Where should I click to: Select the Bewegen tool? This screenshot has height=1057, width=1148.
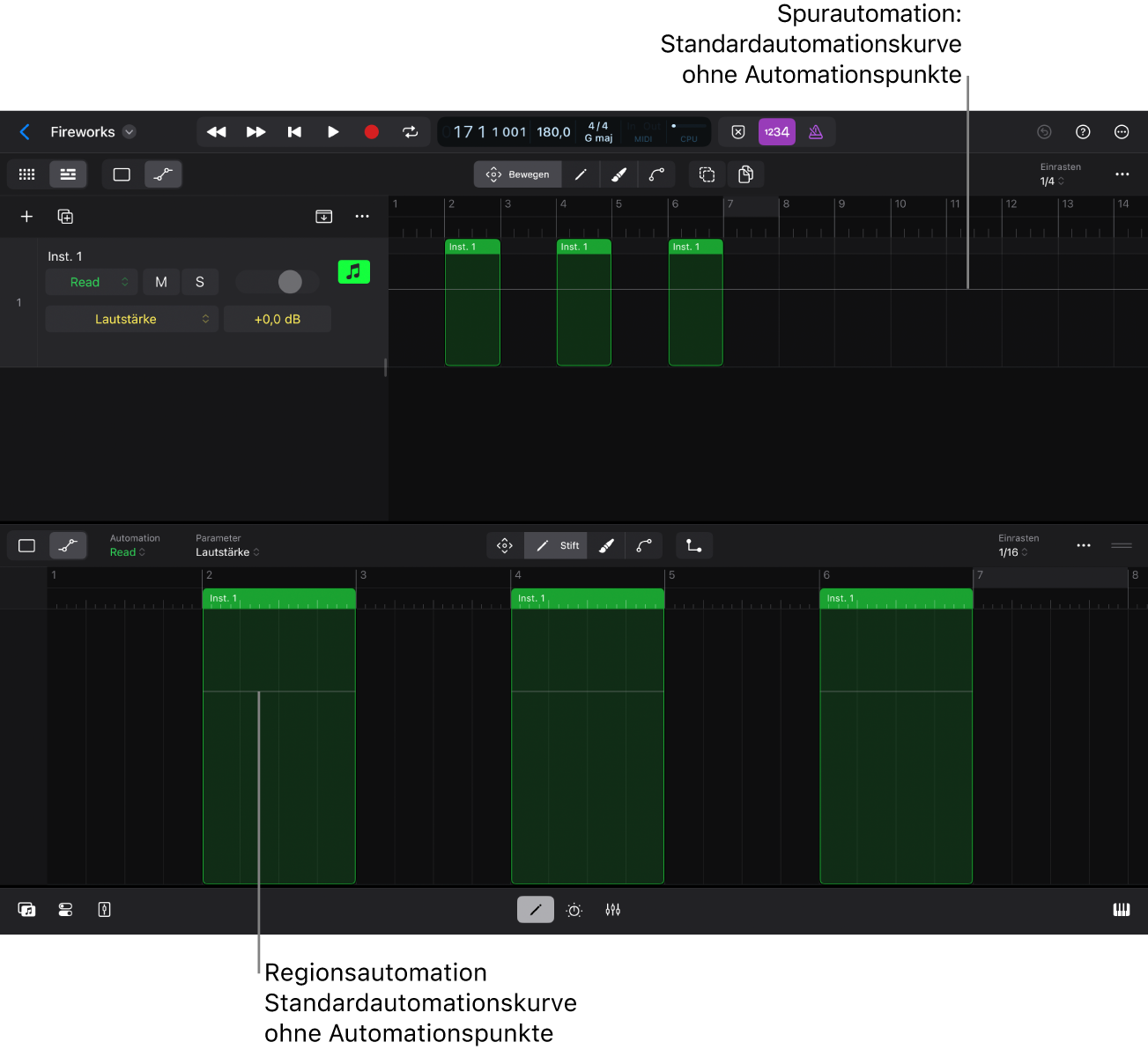pos(517,174)
